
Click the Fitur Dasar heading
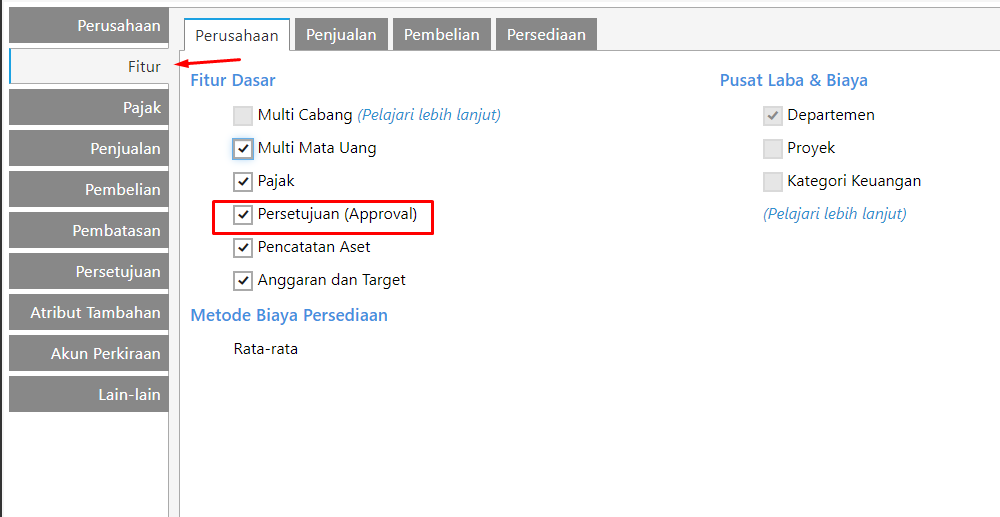point(233,80)
